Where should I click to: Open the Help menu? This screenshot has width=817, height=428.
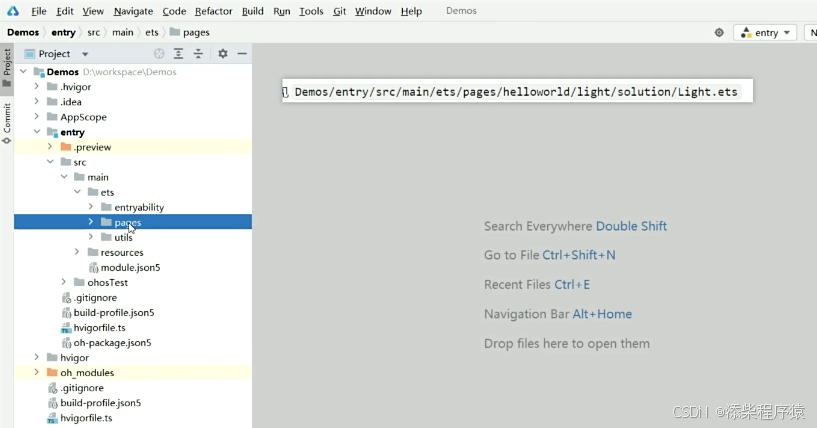(x=411, y=11)
